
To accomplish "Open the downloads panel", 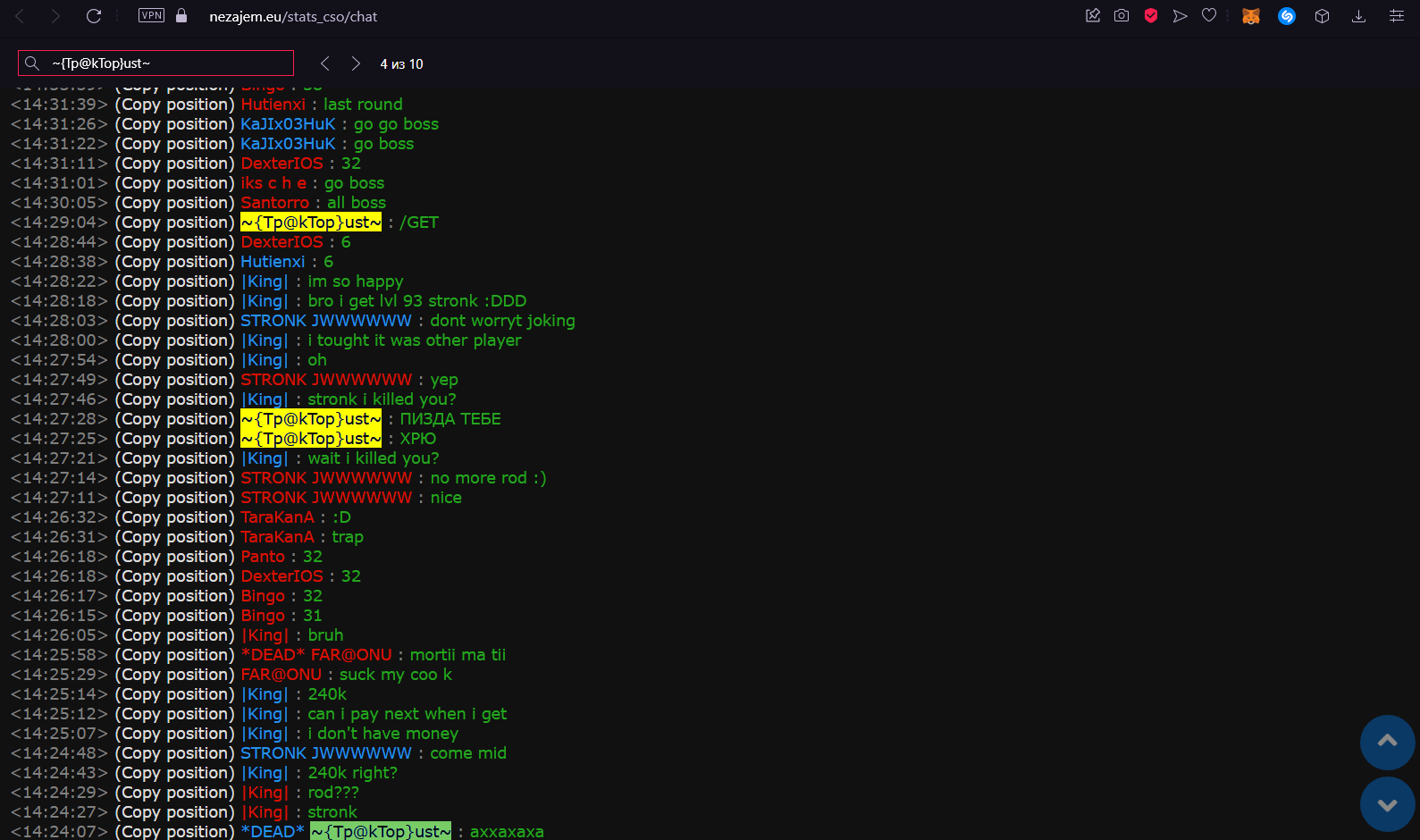I will (1358, 16).
